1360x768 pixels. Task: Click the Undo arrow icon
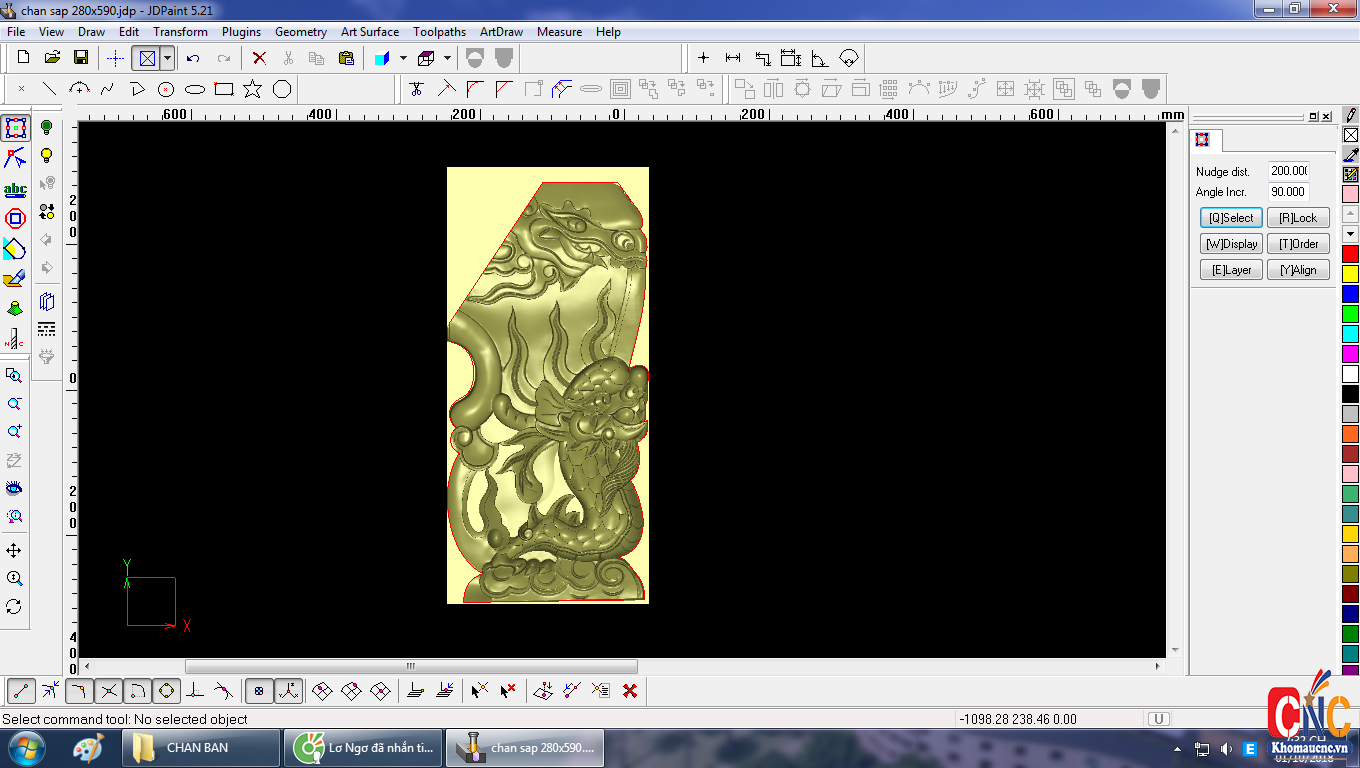click(193, 58)
